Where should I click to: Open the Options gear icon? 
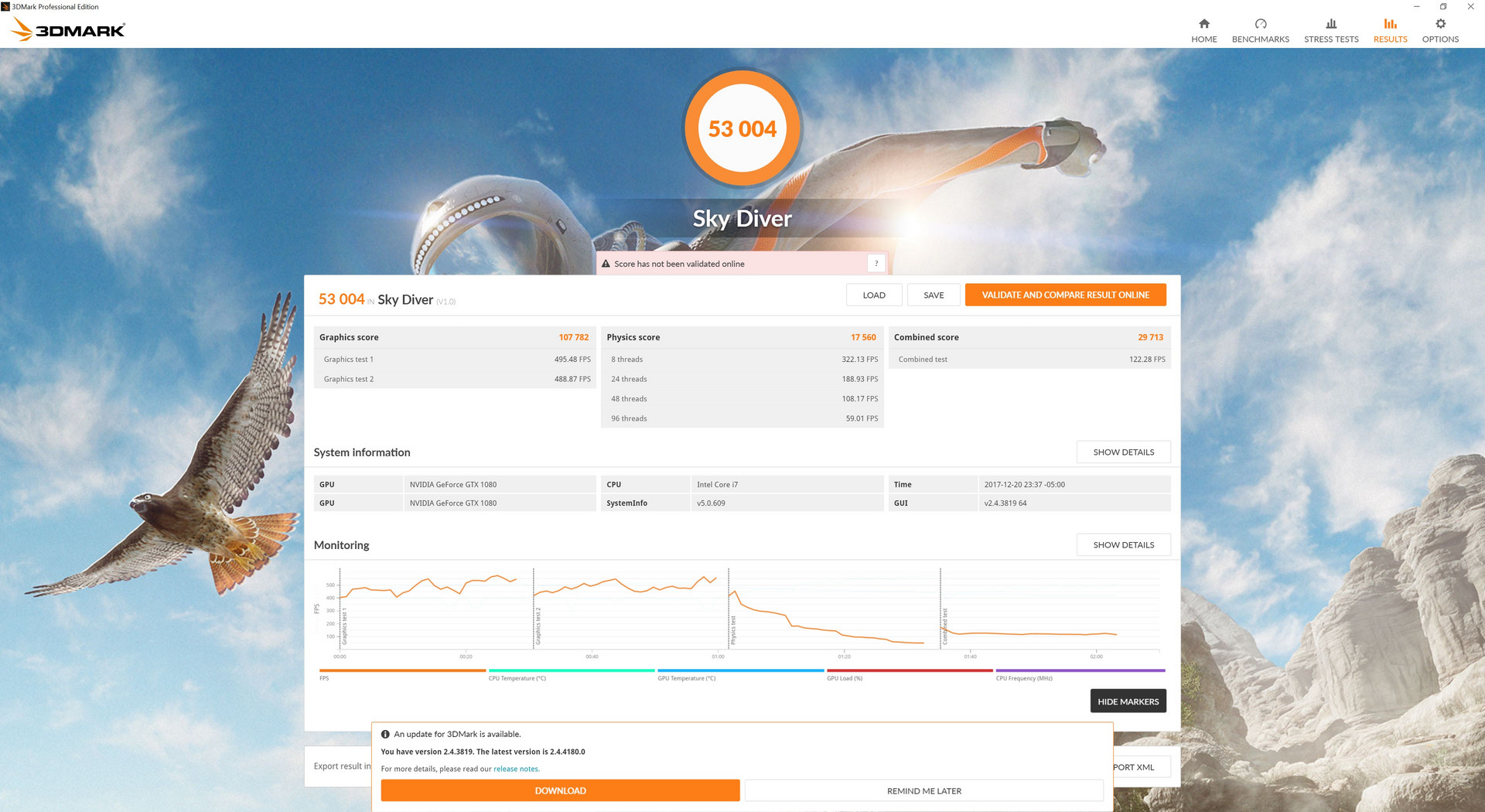pyautogui.click(x=1440, y=24)
